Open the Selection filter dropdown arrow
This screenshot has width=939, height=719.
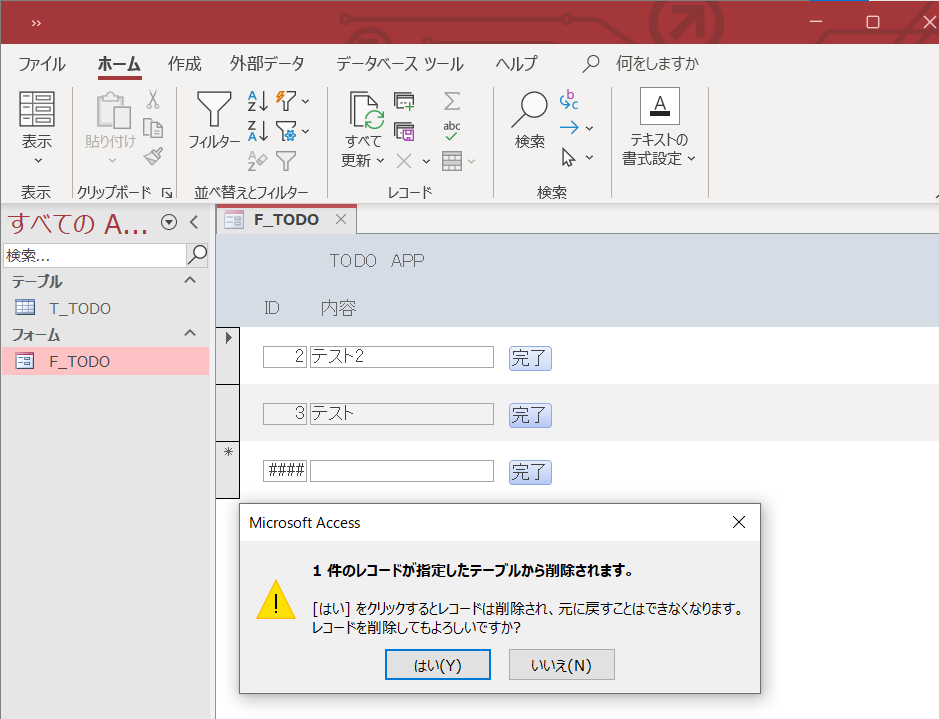point(305,101)
